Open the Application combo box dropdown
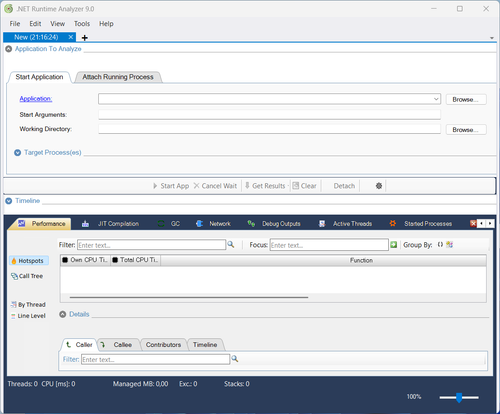The width and height of the screenshot is (500, 414). tap(436, 99)
